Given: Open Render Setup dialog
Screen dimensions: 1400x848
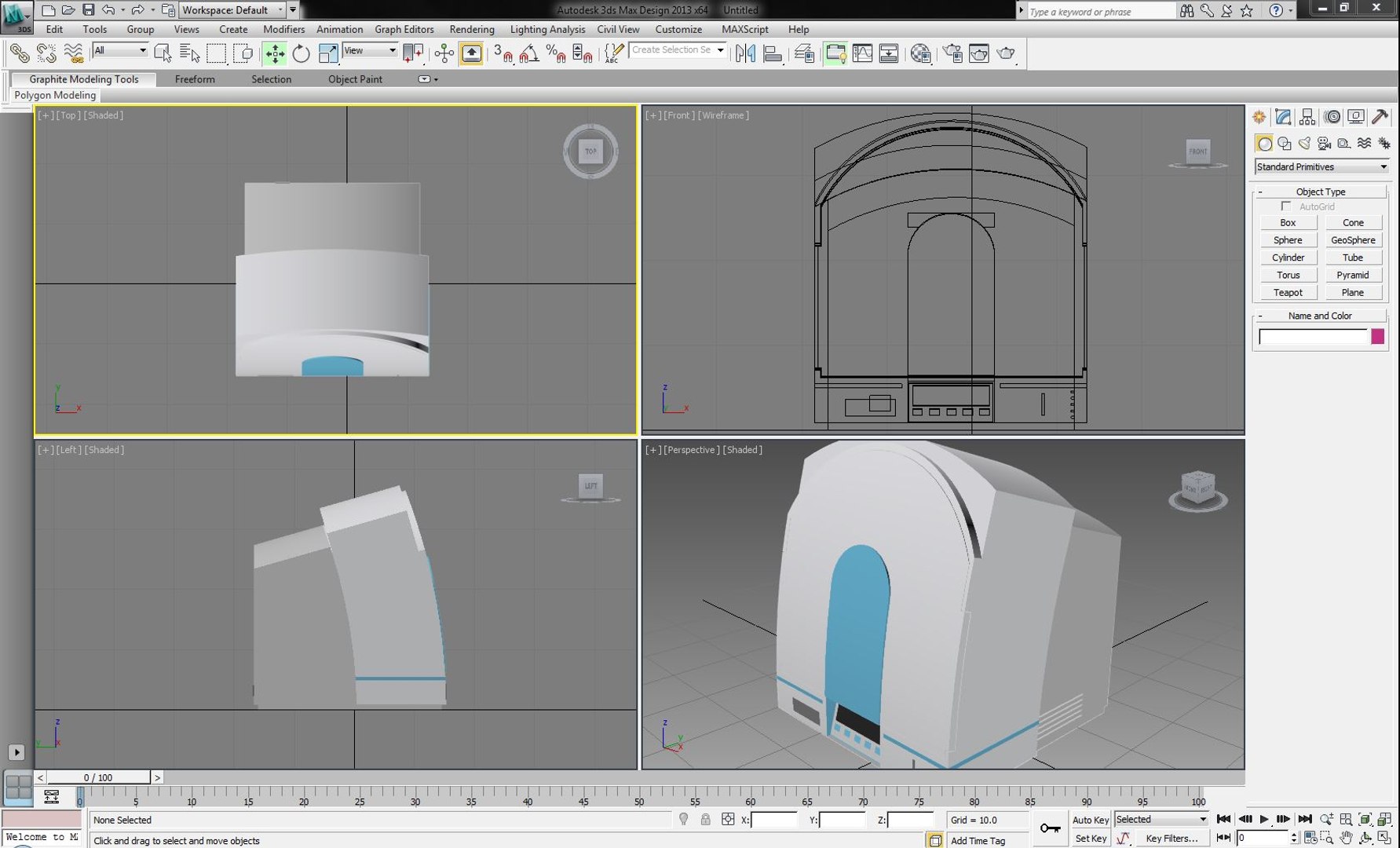Looking at the screenshot, I should [952, 53].
